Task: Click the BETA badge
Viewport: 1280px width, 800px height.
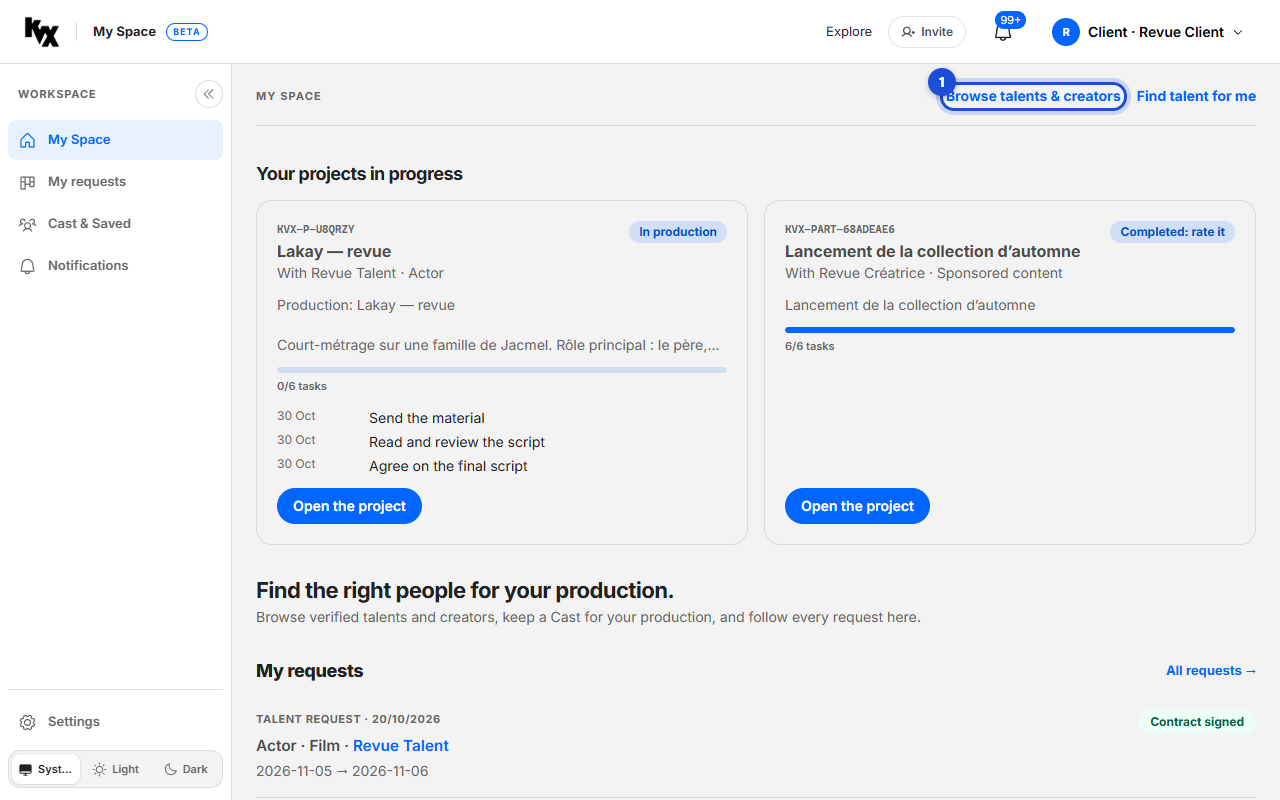Action: [x=187, y=32]
